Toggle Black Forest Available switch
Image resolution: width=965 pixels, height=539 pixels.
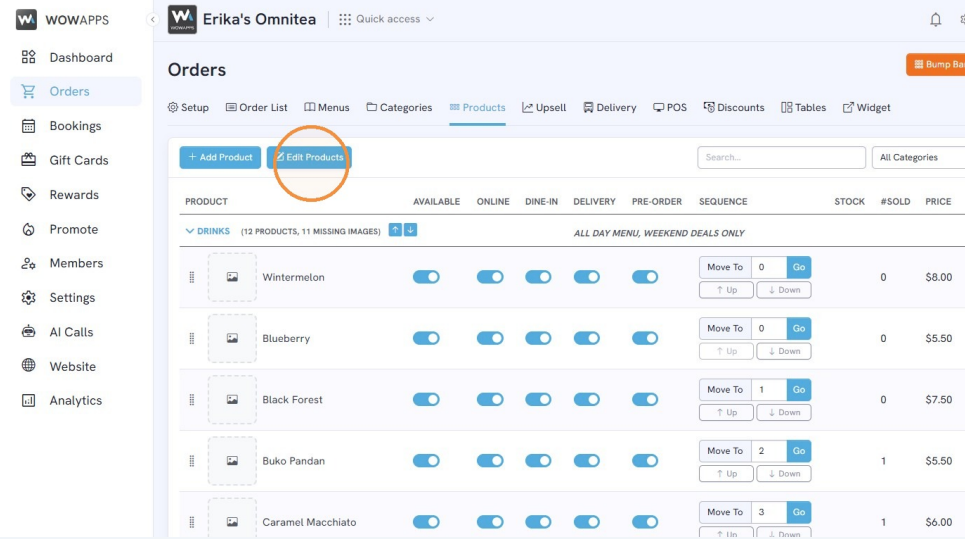(426, 399)
